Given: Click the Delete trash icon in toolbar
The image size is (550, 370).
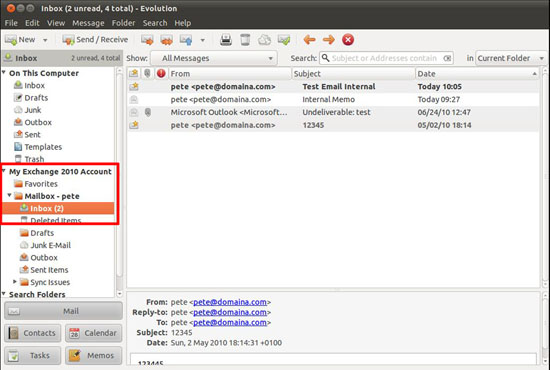Looking at the screenshot, I should pyautogui.click(x=245, y=40).
